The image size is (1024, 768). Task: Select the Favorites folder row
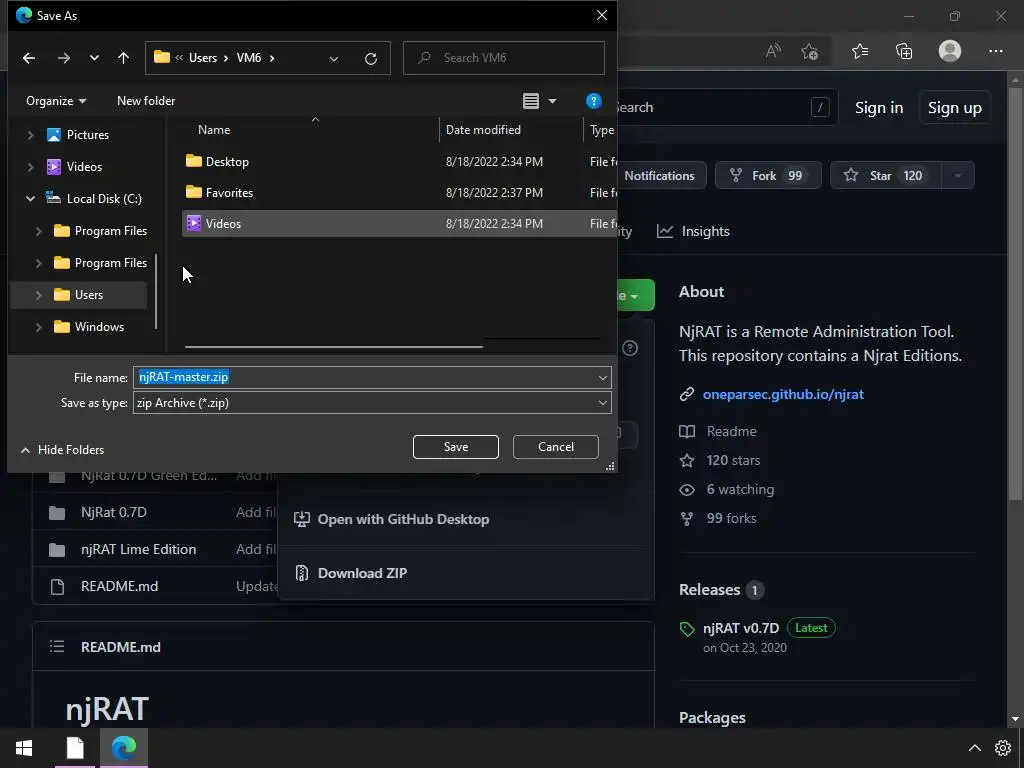click(x=399, y=193)
